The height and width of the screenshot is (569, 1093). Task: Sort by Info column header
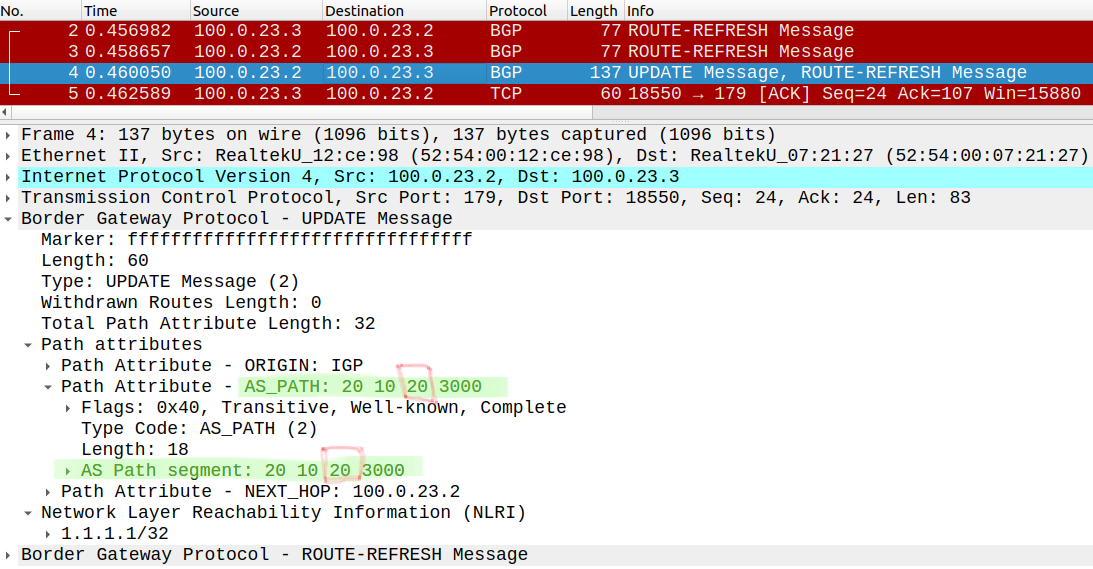(x=857, y=10)
